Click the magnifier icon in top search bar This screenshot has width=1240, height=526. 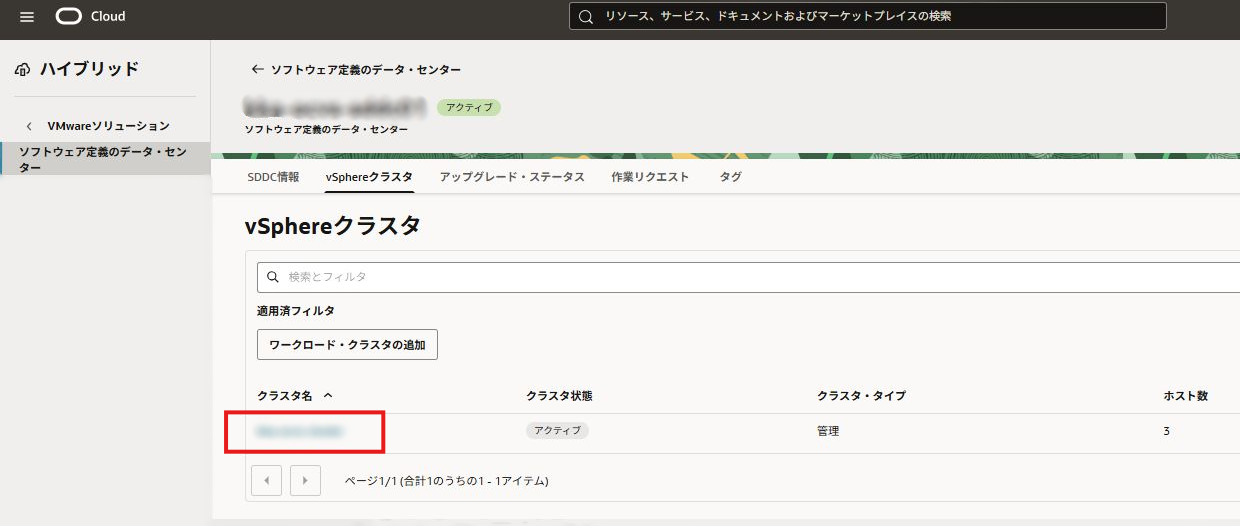tap(586, 17)
